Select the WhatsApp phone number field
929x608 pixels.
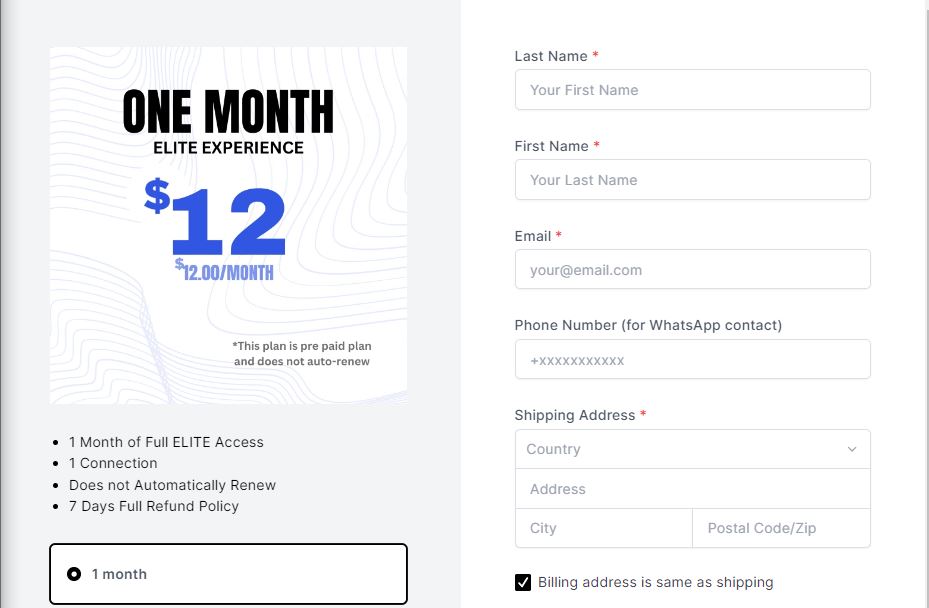tap(693, 360)
